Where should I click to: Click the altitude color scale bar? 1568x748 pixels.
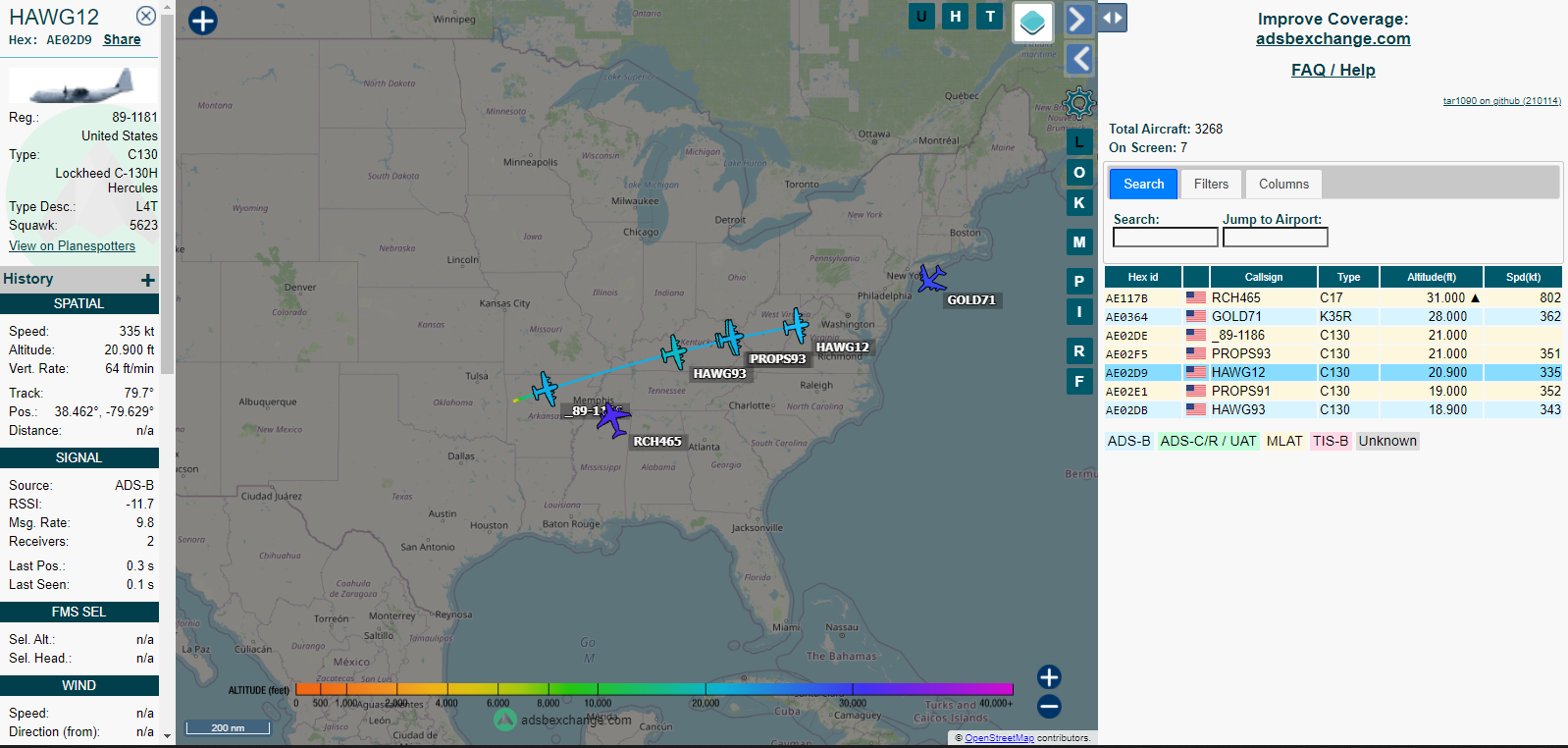click(x=653, y=689)
